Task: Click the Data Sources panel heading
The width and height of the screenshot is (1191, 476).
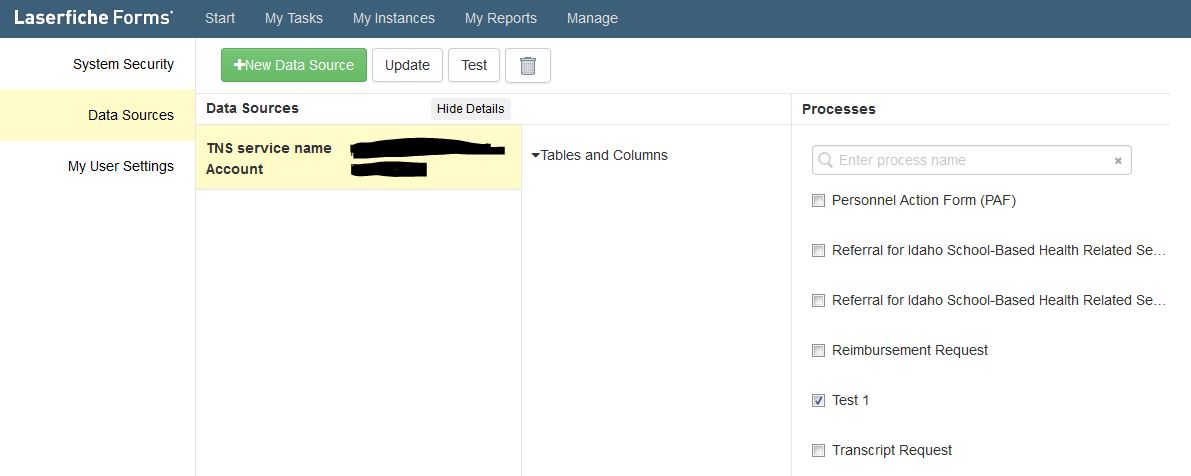Action: pos(252,109)
